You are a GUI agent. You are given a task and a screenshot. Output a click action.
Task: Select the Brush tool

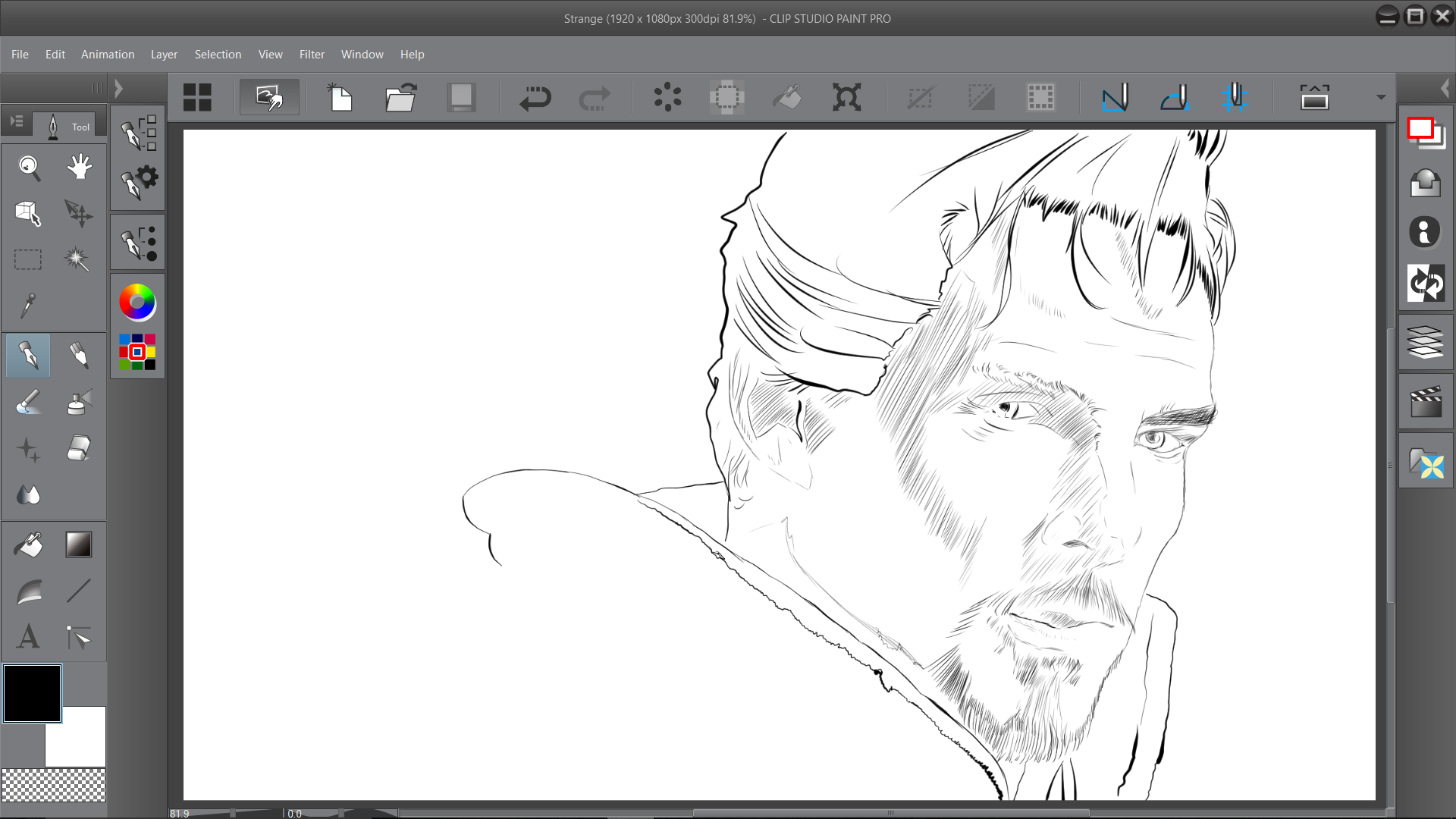point(29,402)
